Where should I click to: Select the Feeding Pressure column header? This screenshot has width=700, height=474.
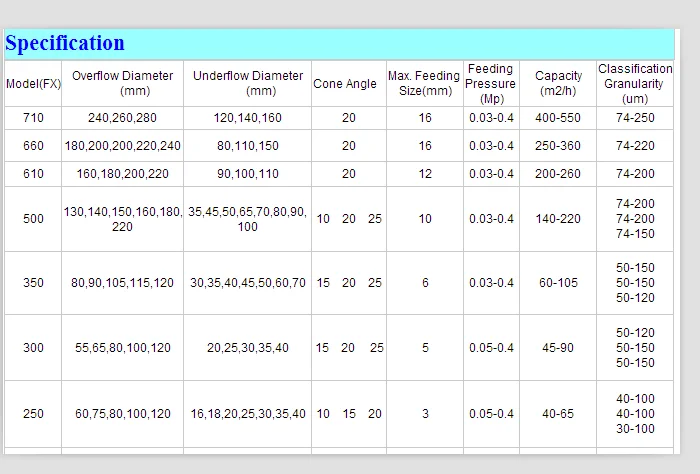[x=490, y=84]
